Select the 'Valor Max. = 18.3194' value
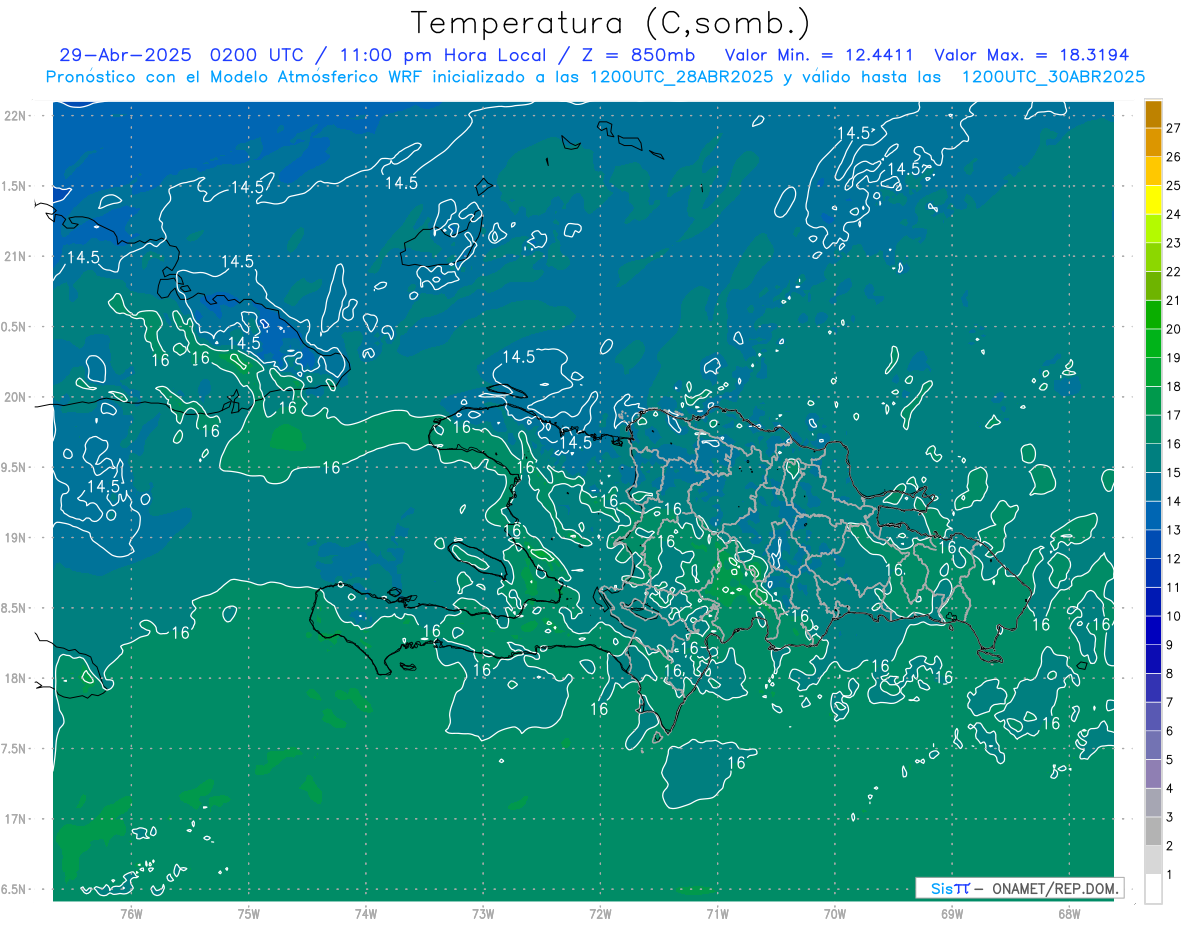Screen dimensions: 1200x927 1031,55
